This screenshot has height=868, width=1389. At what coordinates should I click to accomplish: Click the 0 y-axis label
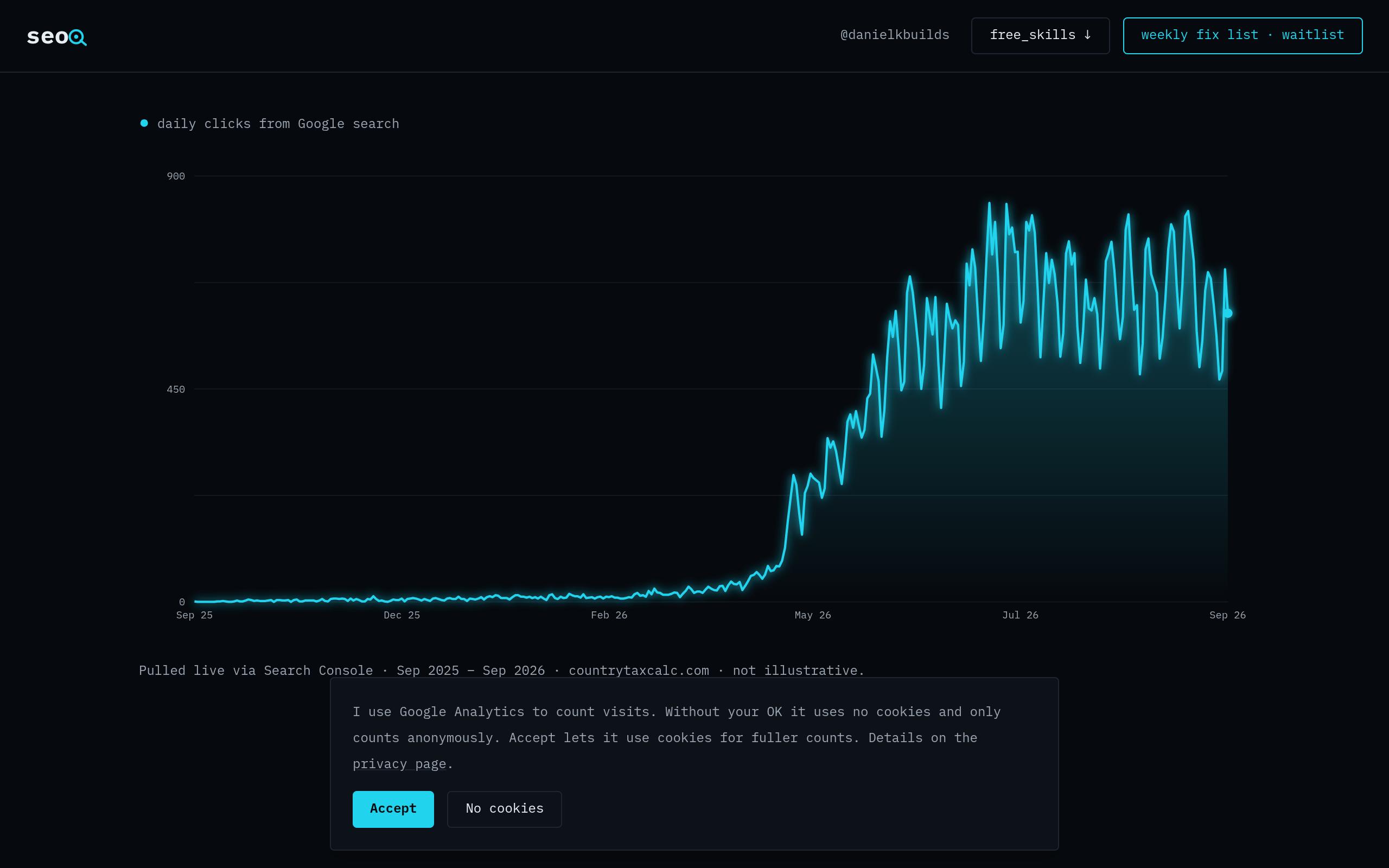point(182,602)
